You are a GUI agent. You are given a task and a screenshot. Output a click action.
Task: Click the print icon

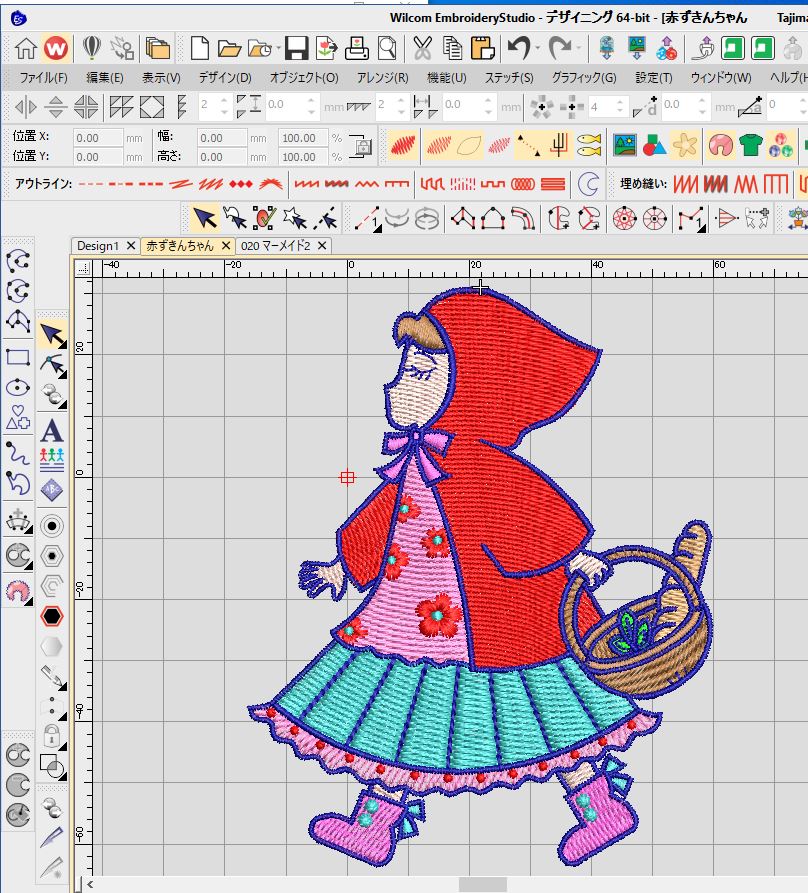(x=357, y=48)
